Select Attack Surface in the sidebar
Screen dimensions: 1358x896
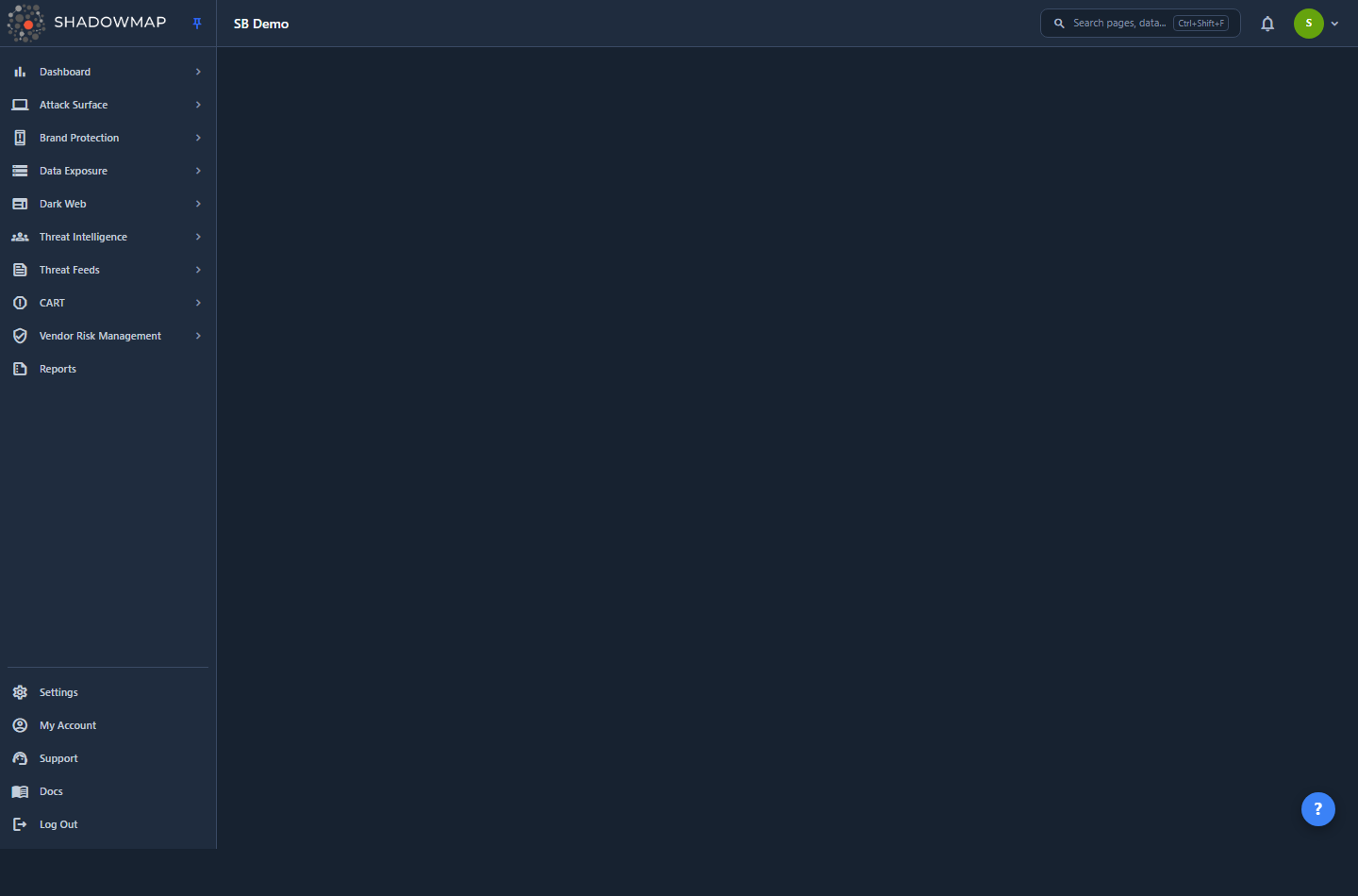[74, 105]
